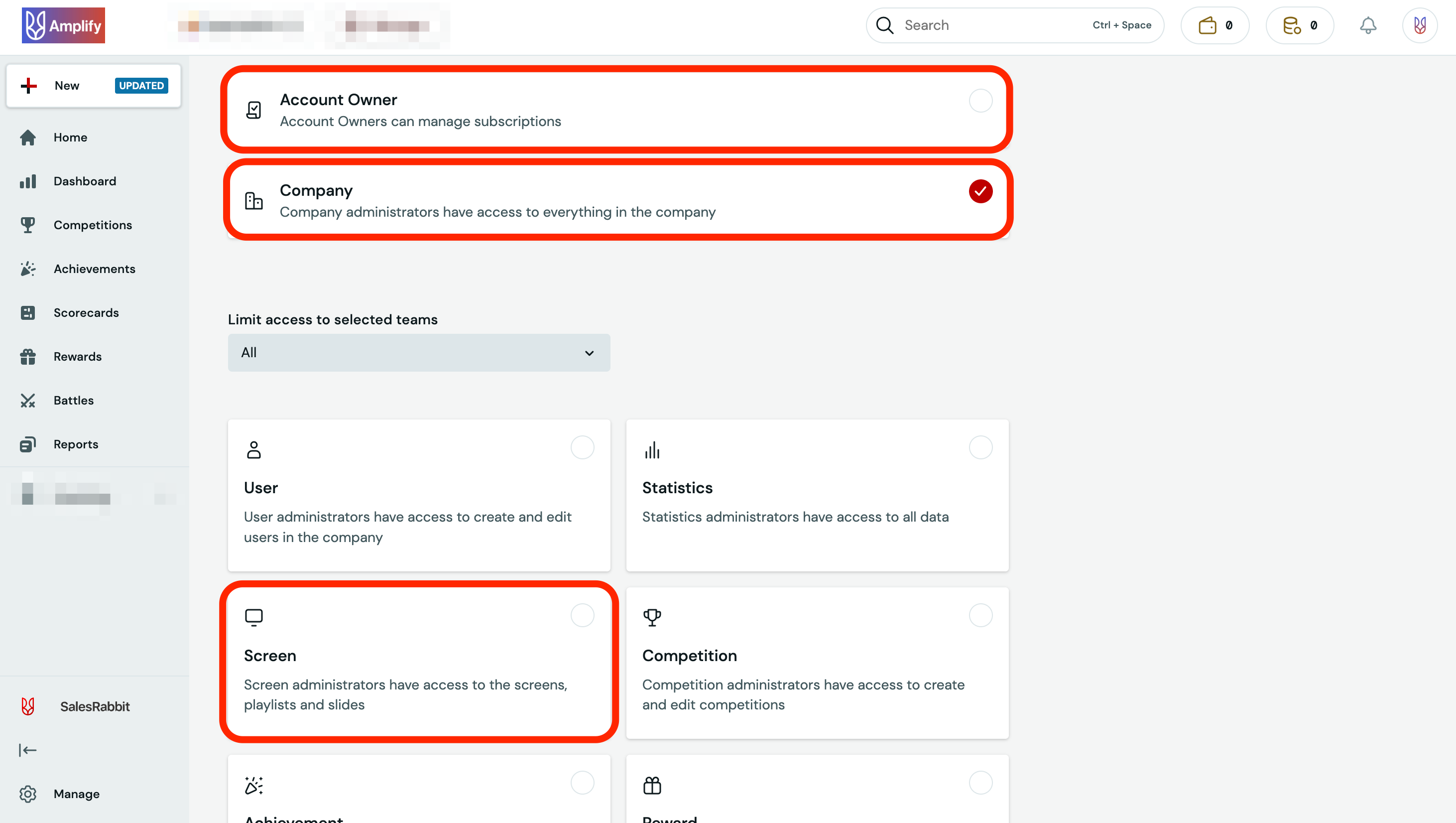Screen dimensions: 1456x823
Task: Go to Competitions in sidebar
Action: click(93, 225)
